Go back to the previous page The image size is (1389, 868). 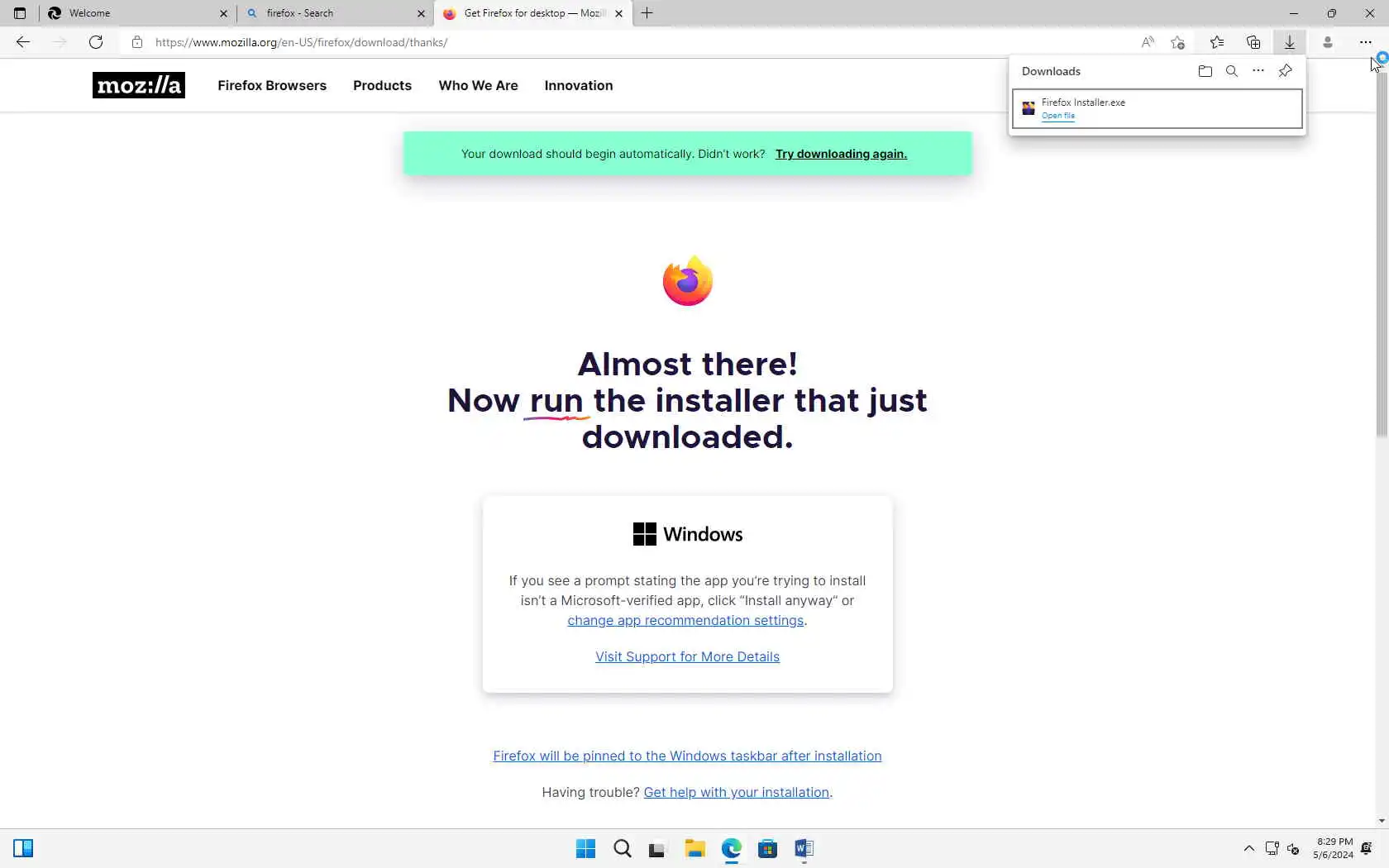[x=23, y=42]
